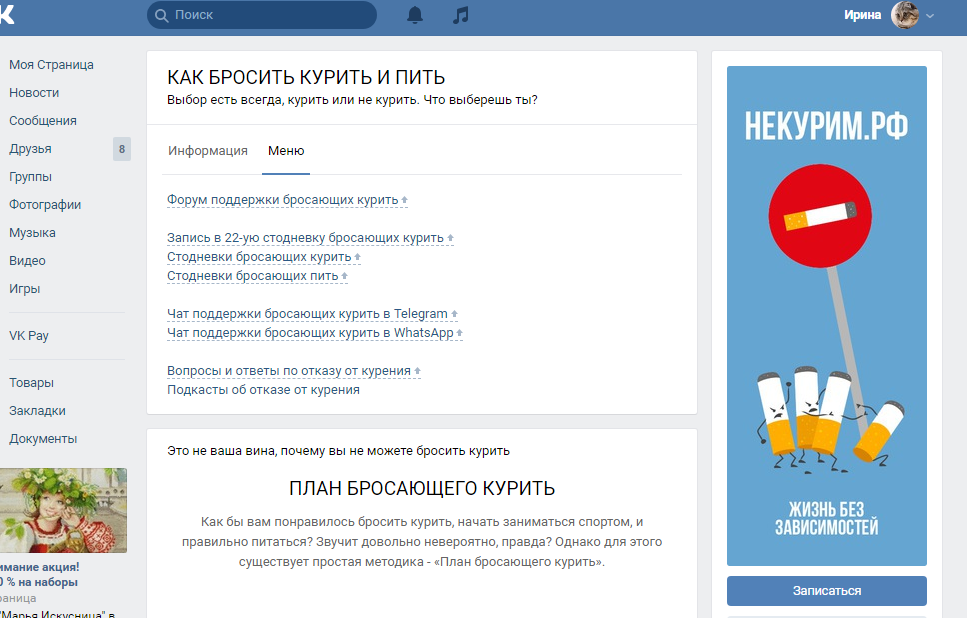Click Irina's profile avatar
This screenshot has width=967, height=618.
[x=905, y=15]
